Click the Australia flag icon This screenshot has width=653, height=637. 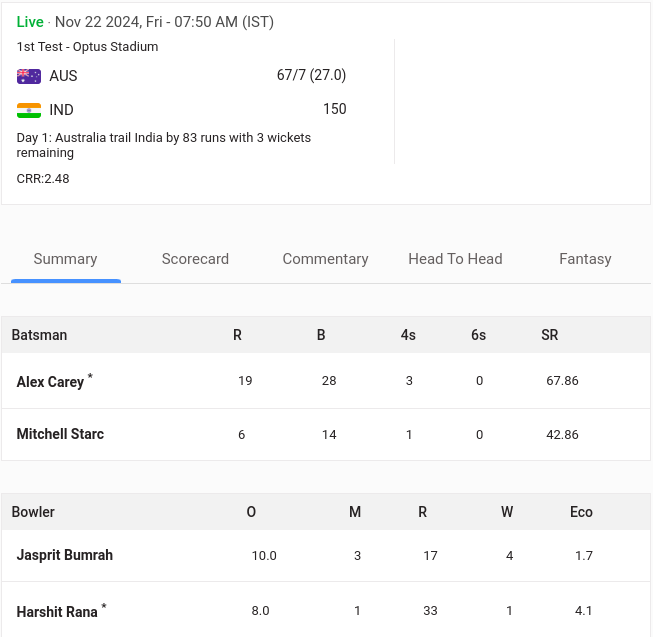click(x=29, y=76)
